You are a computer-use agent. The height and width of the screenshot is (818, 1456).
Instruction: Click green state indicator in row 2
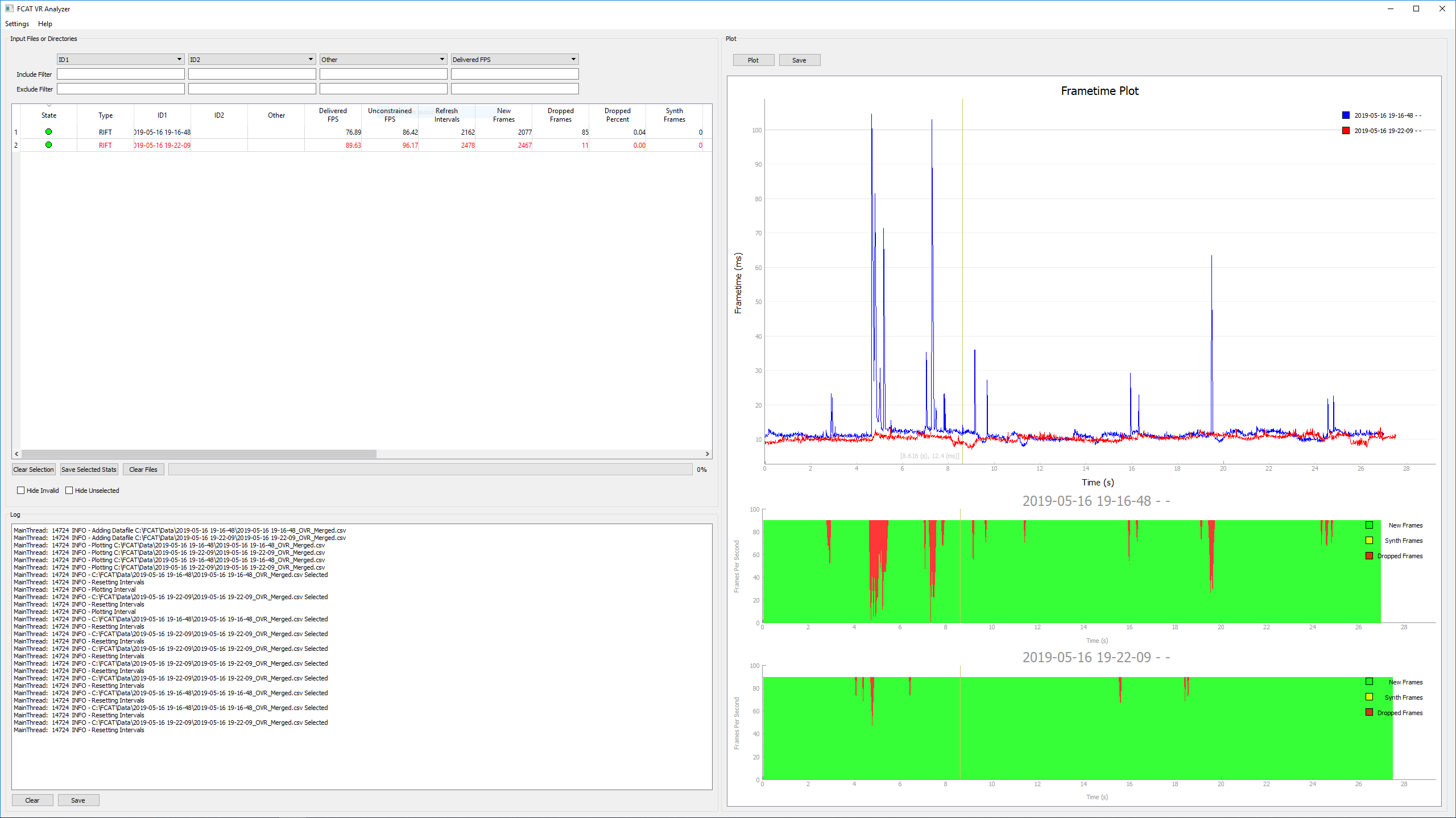point(48,145)
